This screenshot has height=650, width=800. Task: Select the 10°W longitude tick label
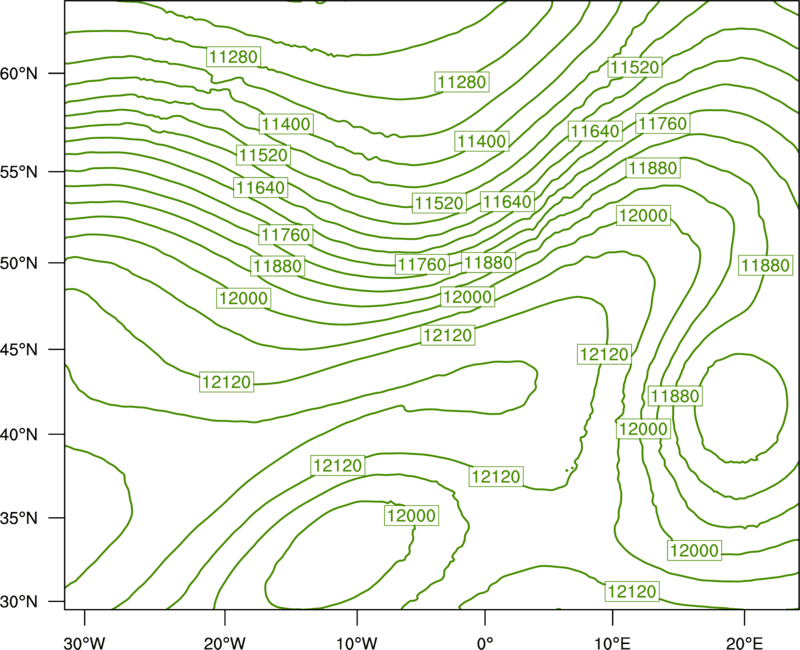point(357,643)
